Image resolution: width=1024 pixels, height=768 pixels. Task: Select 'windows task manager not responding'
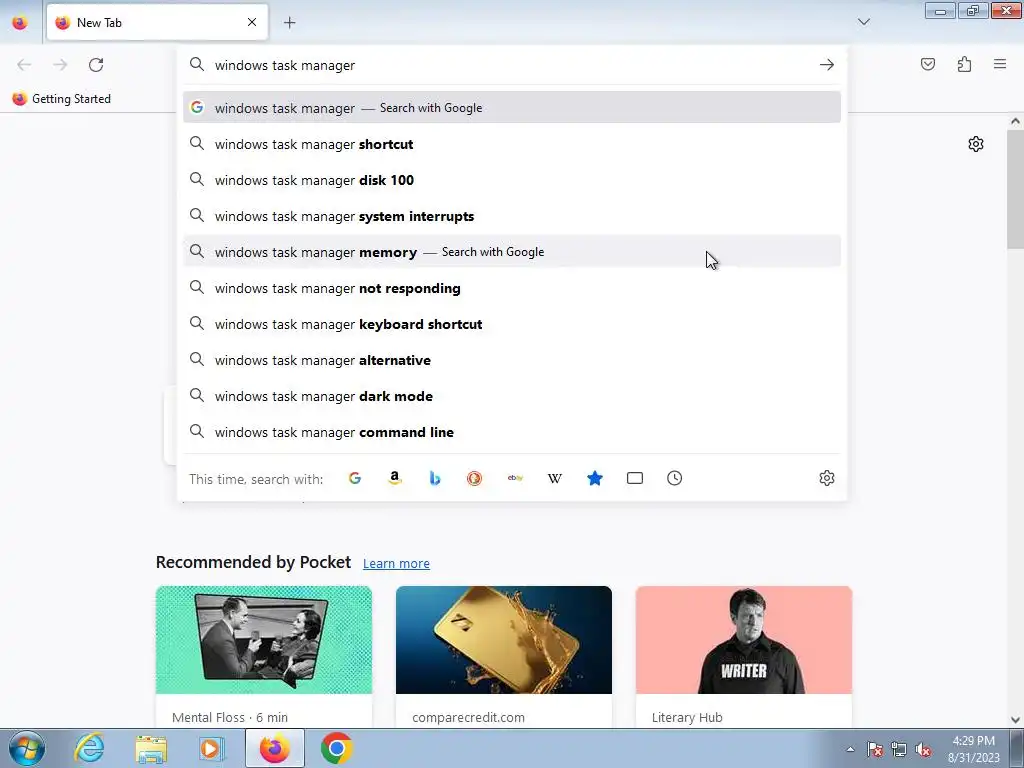[512, 287]
